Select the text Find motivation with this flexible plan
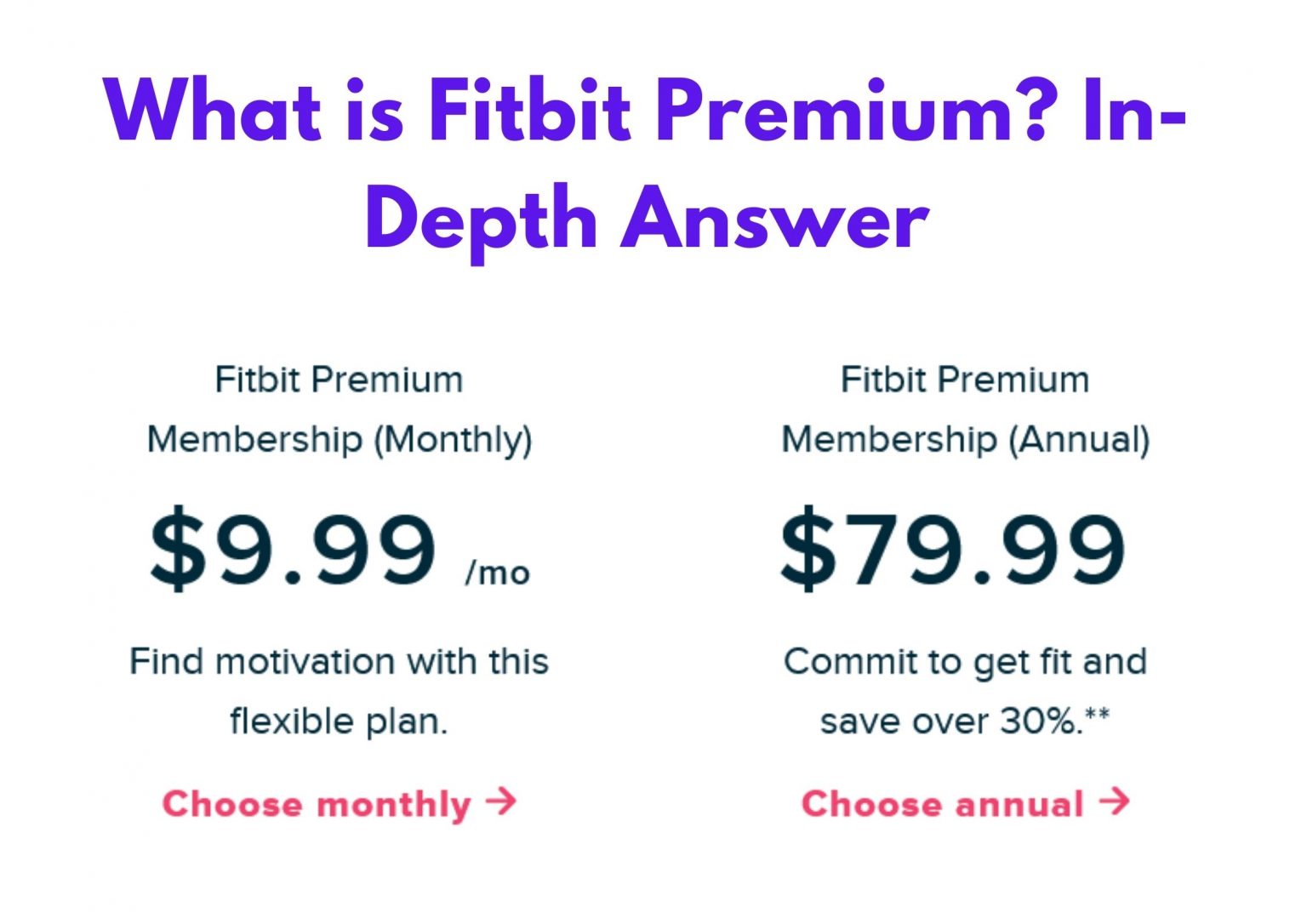Image resolution: width=1307 pixels, height=924 pixels. pyautogui.click(x=339, y=689)
